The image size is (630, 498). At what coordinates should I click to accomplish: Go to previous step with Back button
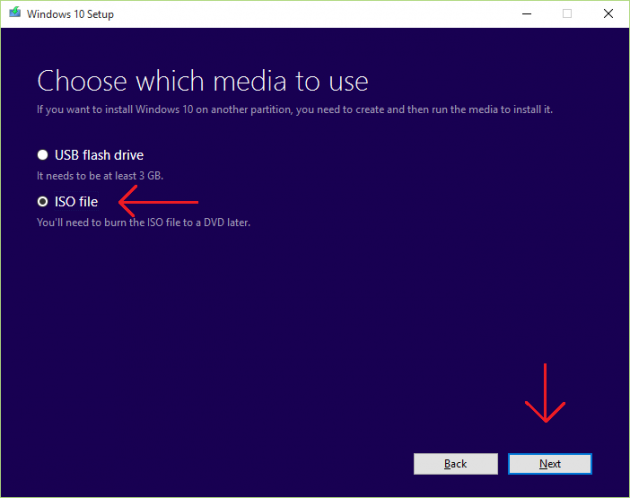click(455, 464)
